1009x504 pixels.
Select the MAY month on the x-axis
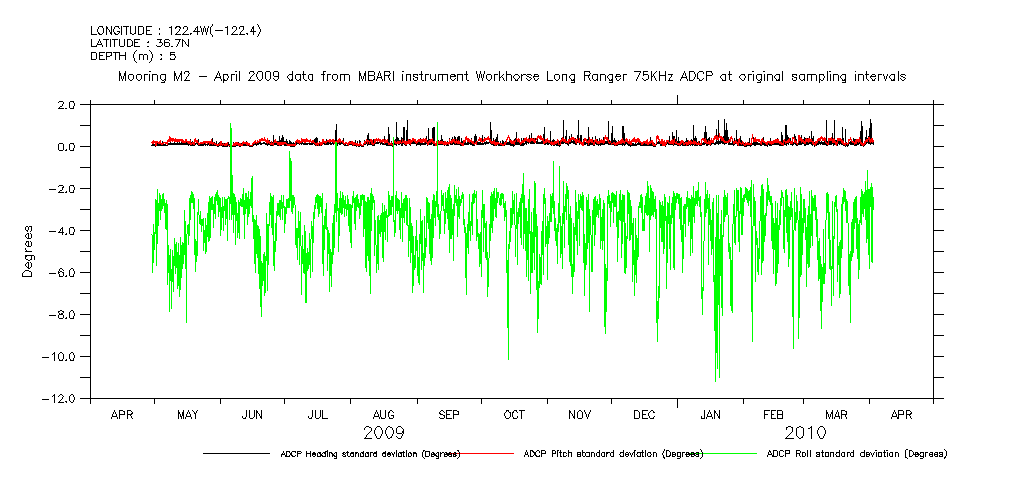tap(187, 414)
